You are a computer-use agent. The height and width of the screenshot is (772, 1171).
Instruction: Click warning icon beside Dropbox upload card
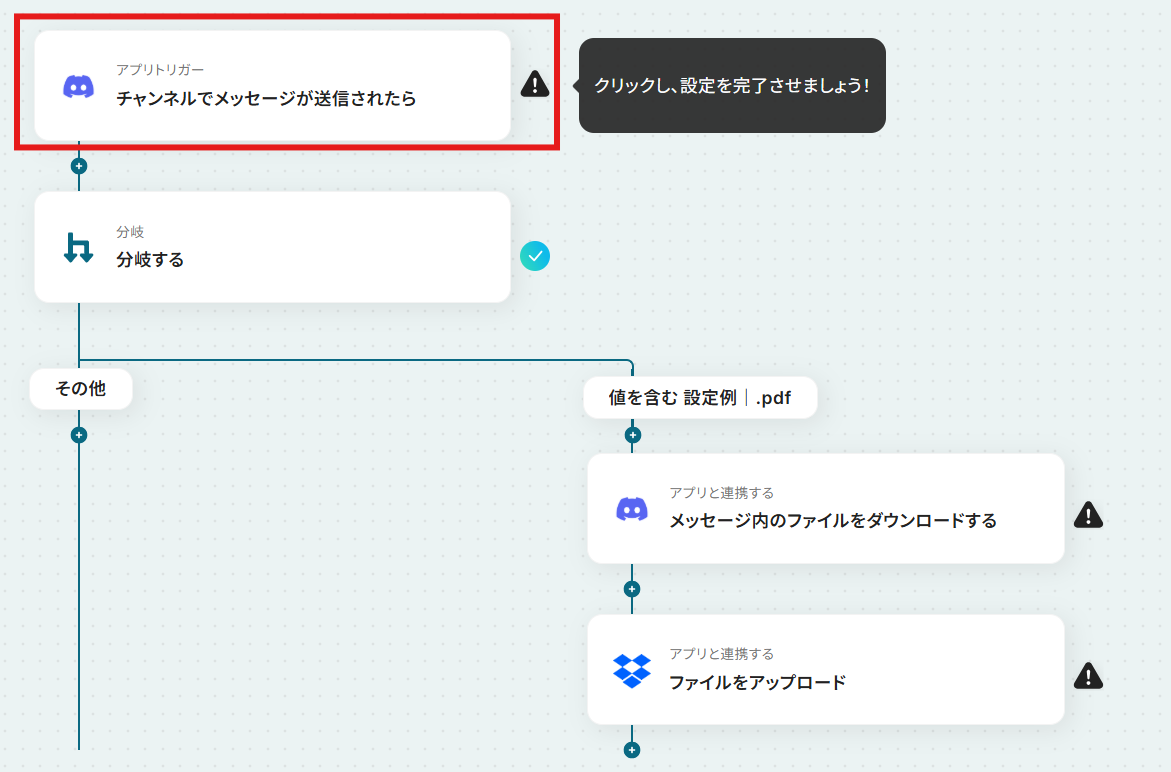click(x=1088, y=676)
